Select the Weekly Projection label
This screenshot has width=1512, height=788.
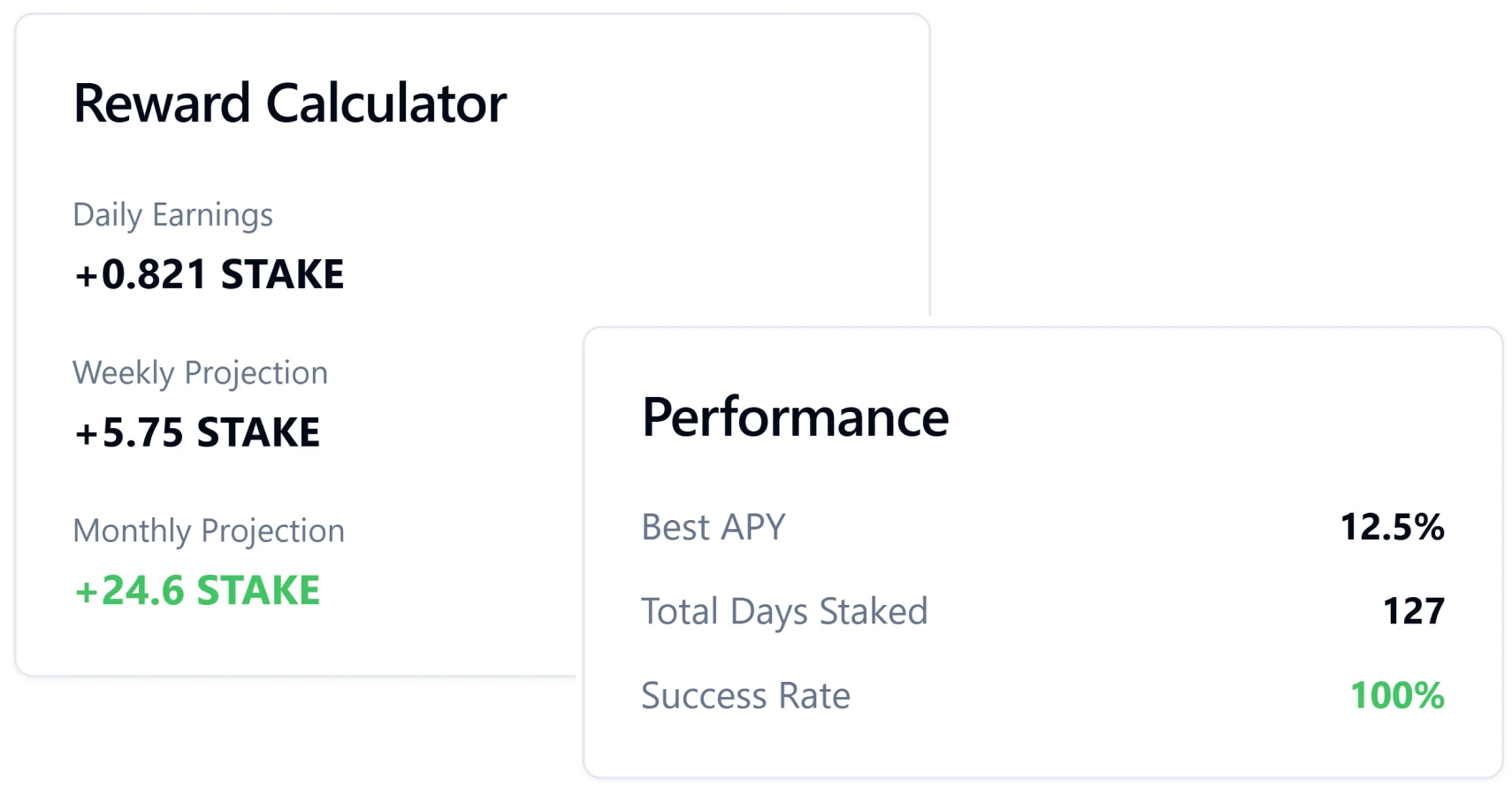tap(200, 373)
